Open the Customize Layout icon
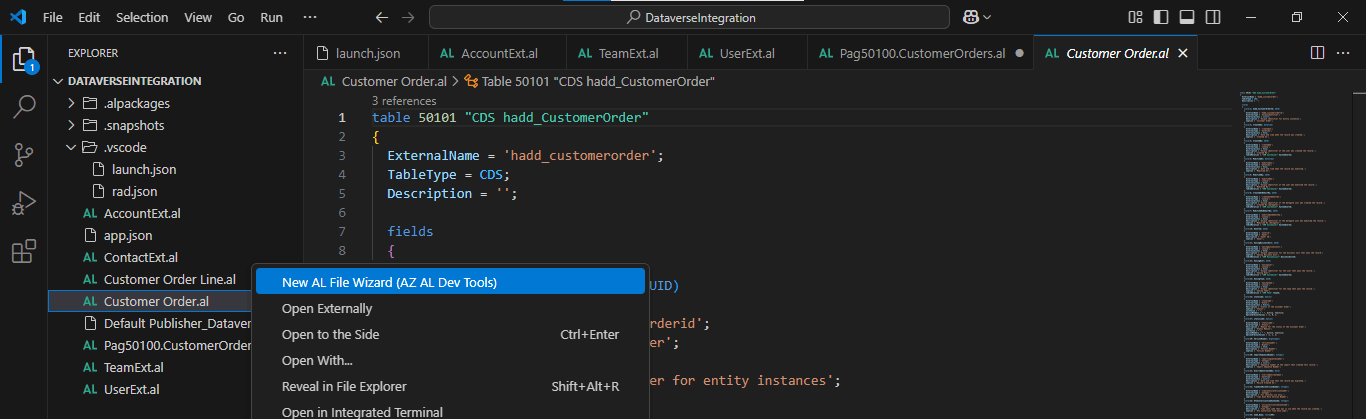Viewport: 1366px width, 419px height. (1135, 17)
